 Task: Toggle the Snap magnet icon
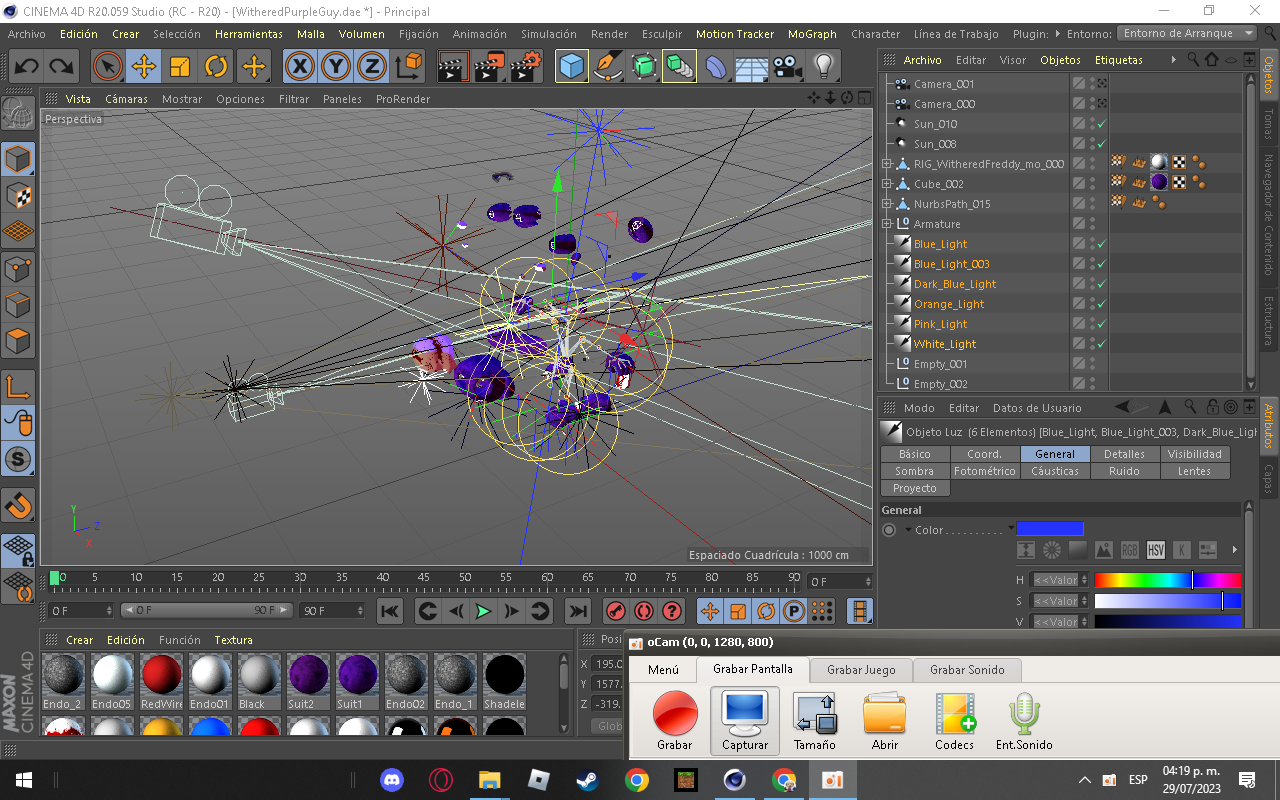click(x=18, y=505)
